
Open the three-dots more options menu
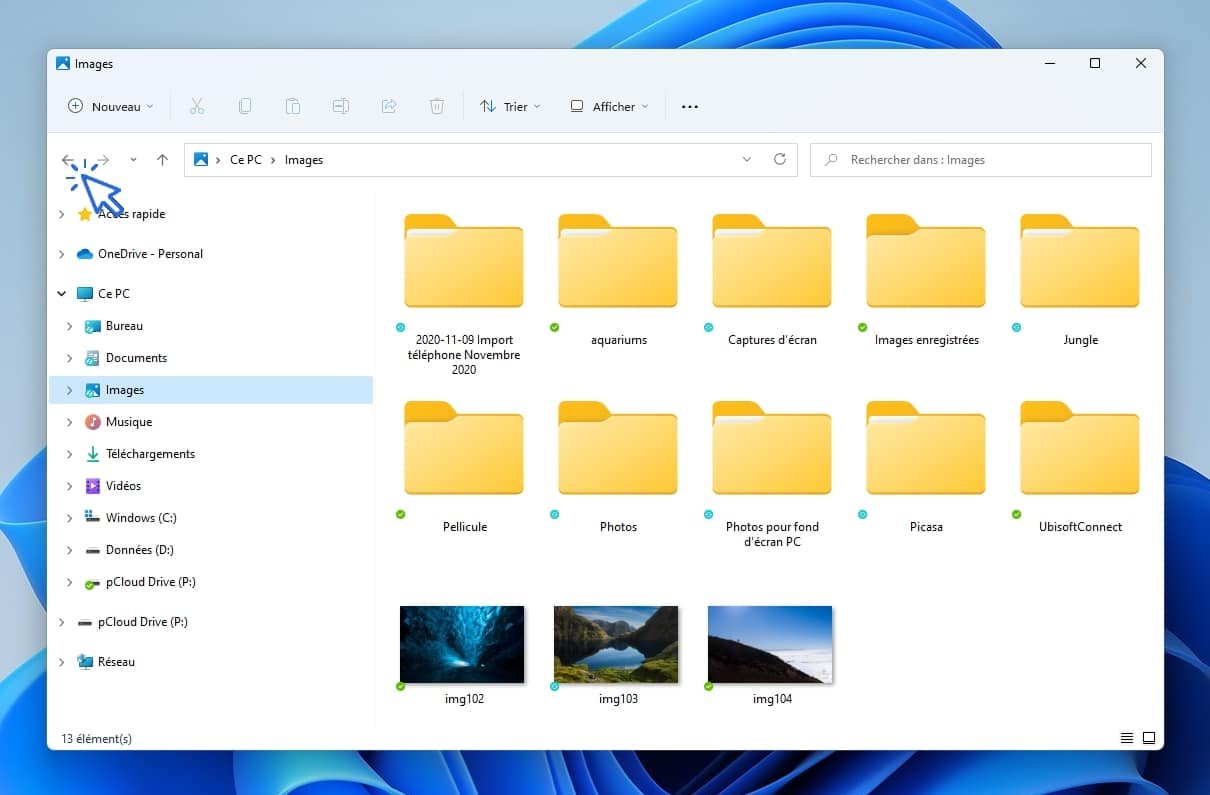click(x=690, y=106)
